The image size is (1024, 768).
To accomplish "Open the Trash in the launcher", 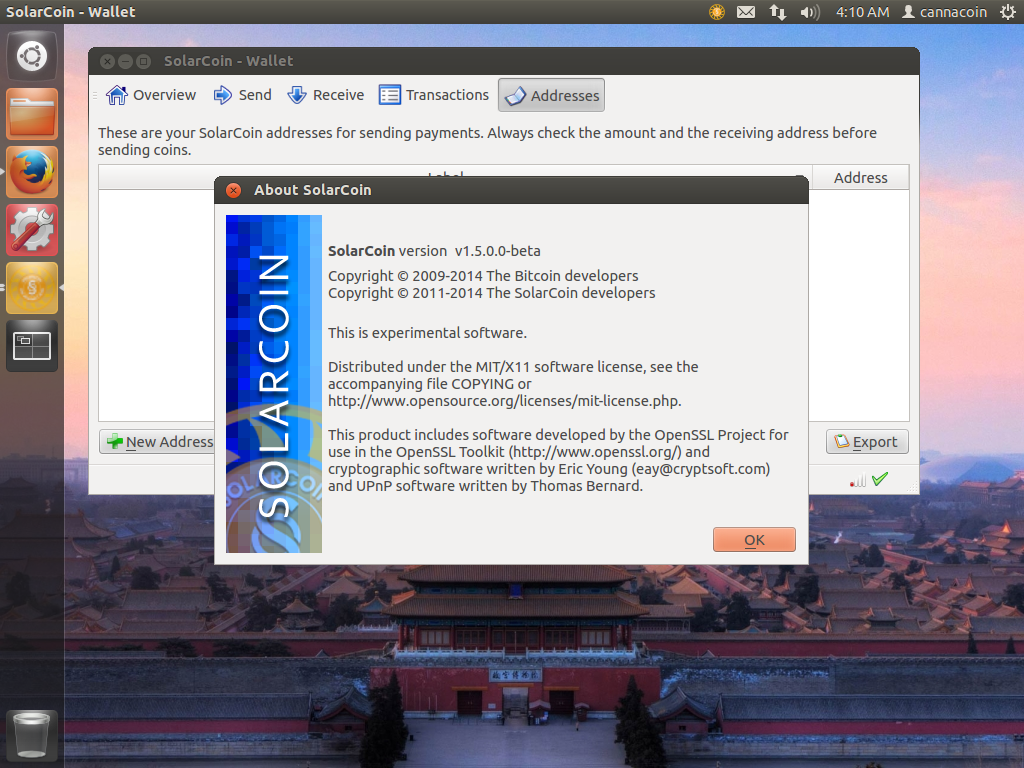I will (x=32, y=735).
